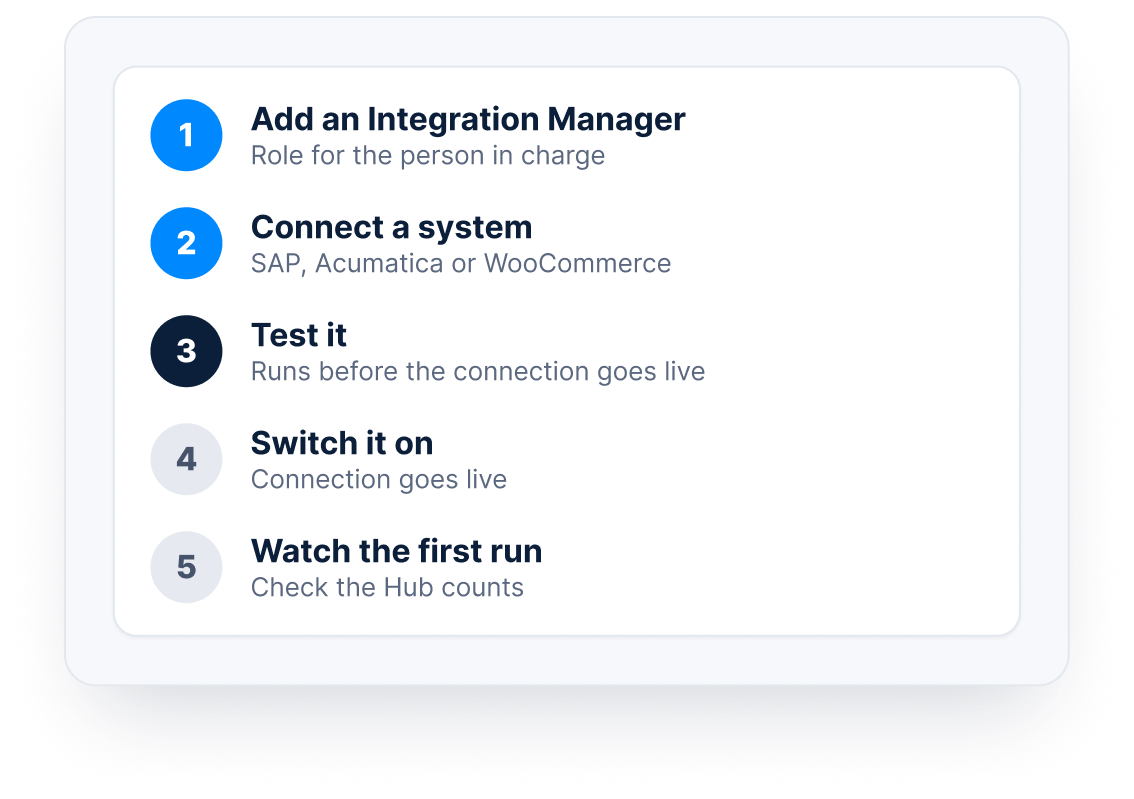Click 'SAP, Acumatica or WooCommerce' description

click(x=461, y=264)
